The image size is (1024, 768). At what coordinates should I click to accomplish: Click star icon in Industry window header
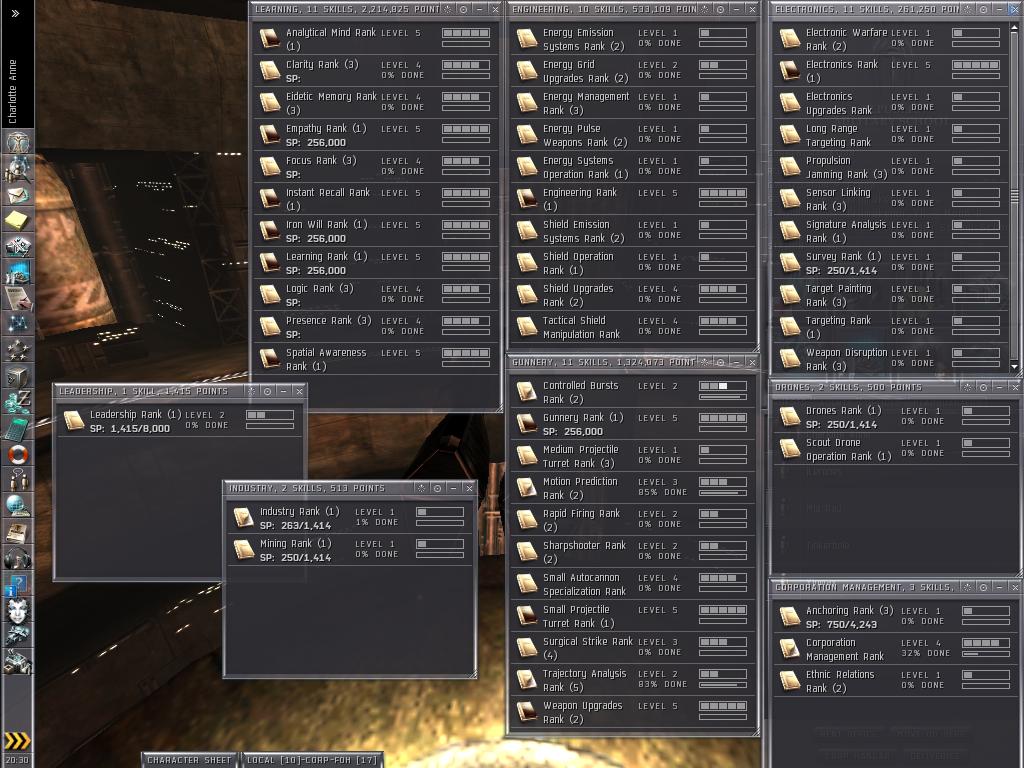(422, 488)
